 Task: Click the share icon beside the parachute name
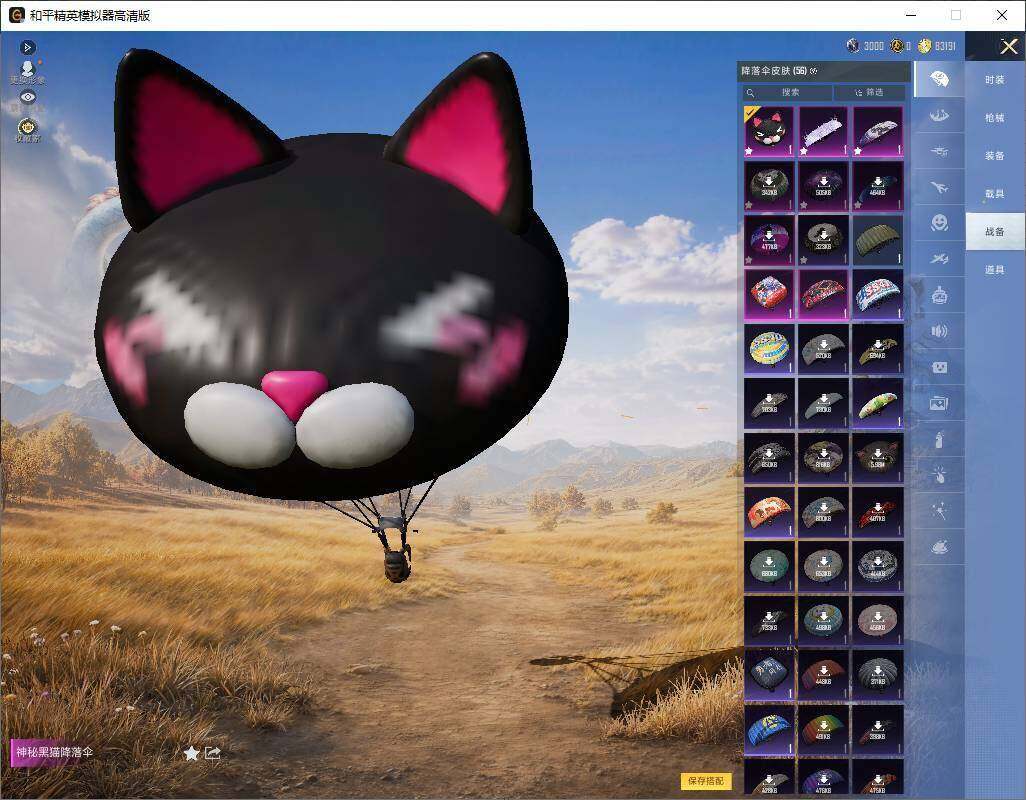point(213,753)
